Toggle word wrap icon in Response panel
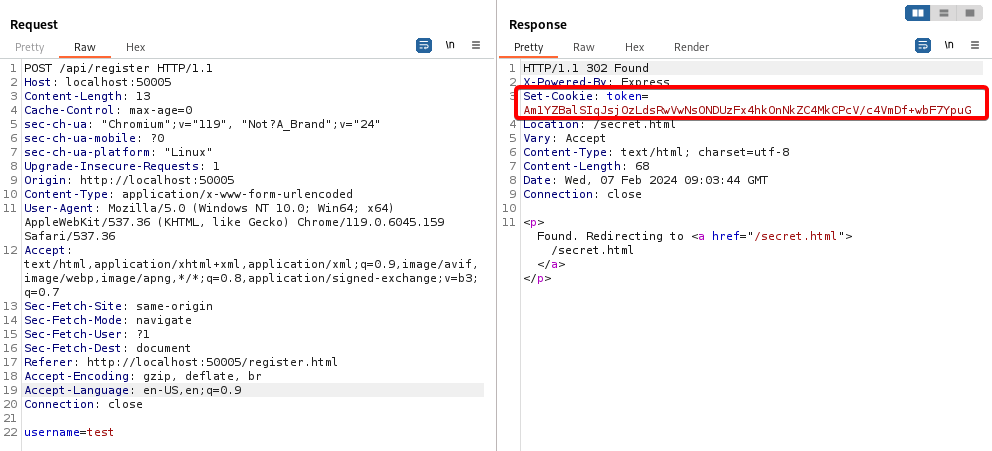The height and width of the screenshot is (451, 992). tap(923, 46)
